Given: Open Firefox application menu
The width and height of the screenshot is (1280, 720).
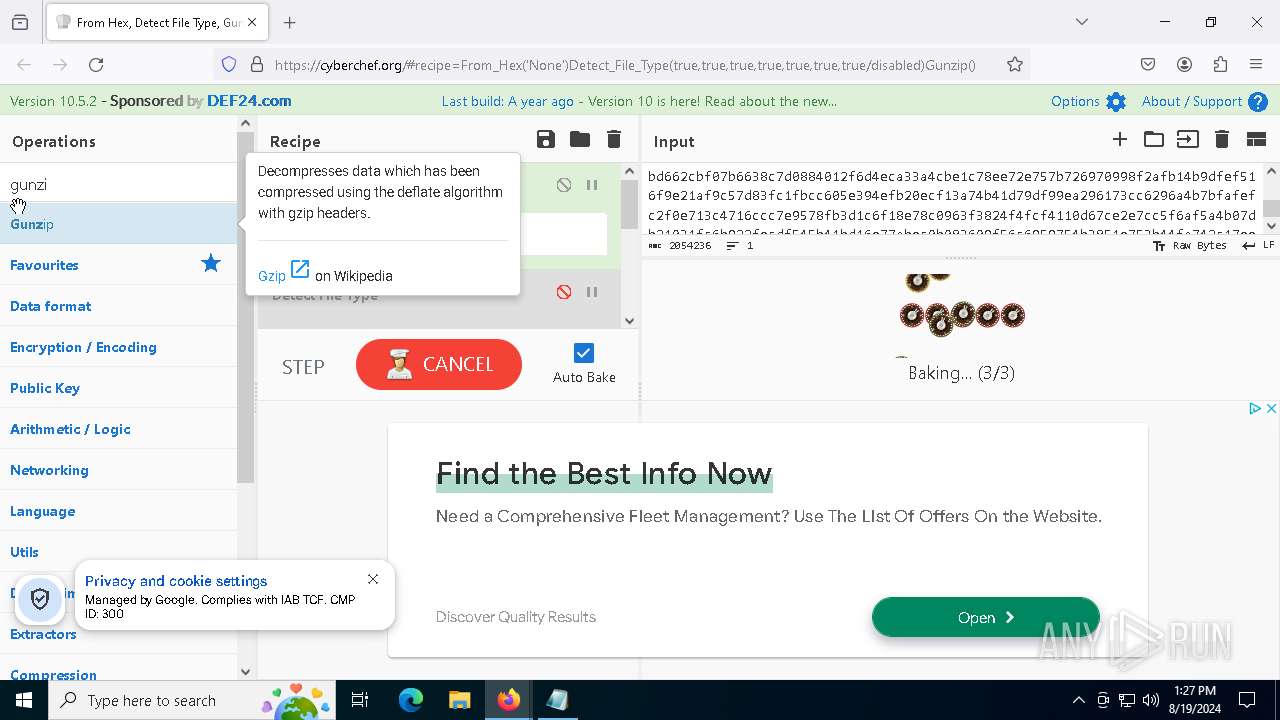Looking at the screenshot, I should (1256, 65).
